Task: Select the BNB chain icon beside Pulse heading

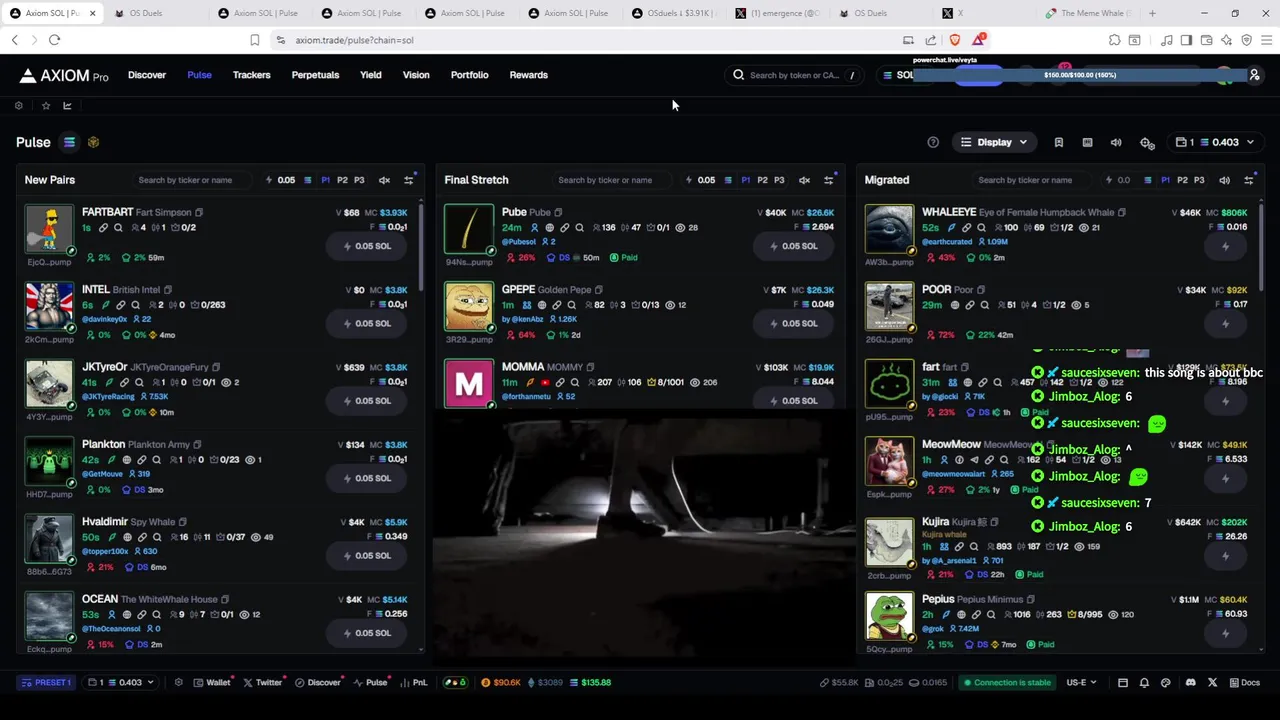Action: (x=93, y=142)
